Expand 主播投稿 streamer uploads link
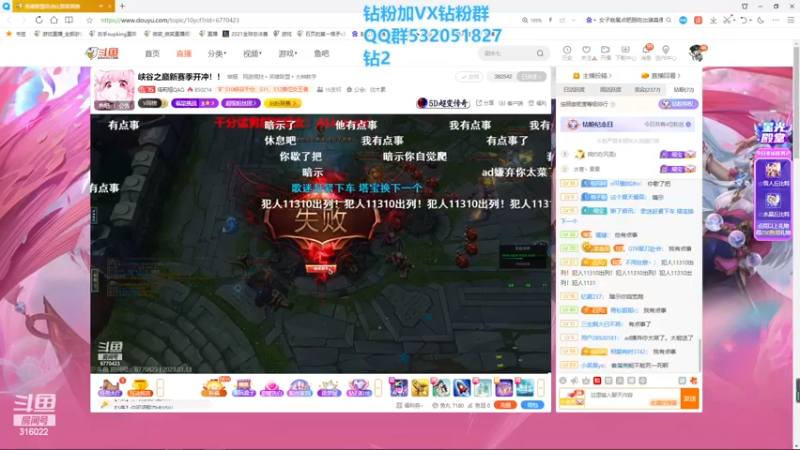The height and width of the screenshot is (450, 800). pos(592,76)
